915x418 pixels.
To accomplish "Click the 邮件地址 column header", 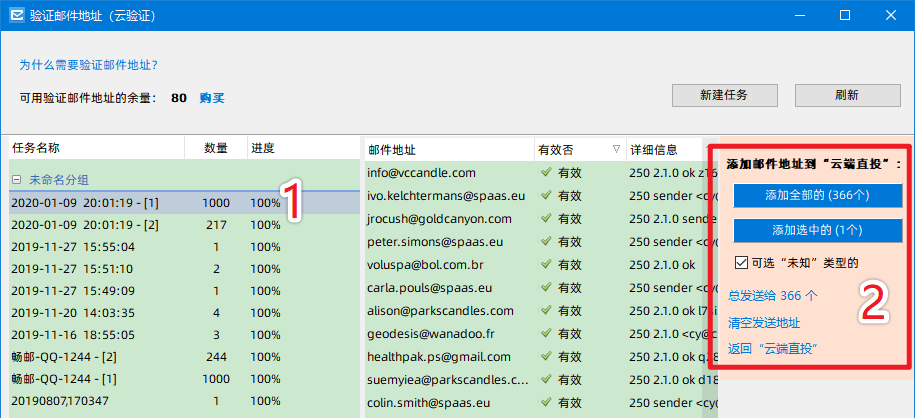I will click(x=449, y=149).
